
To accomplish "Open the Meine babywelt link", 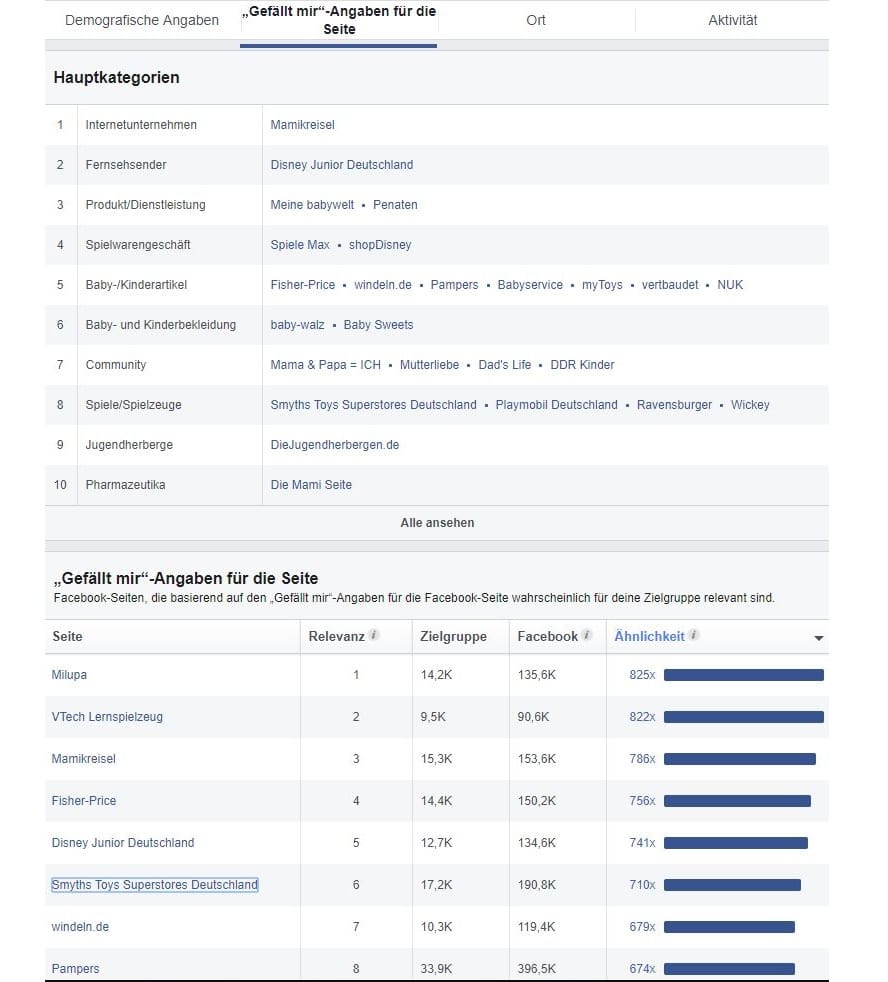I will pyautogui.click(x=312, y=205).
